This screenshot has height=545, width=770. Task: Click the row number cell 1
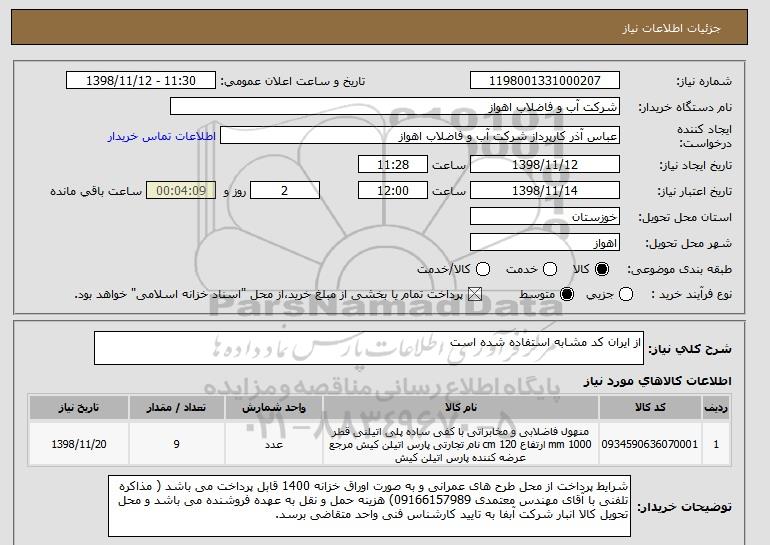tap(716, 444)
